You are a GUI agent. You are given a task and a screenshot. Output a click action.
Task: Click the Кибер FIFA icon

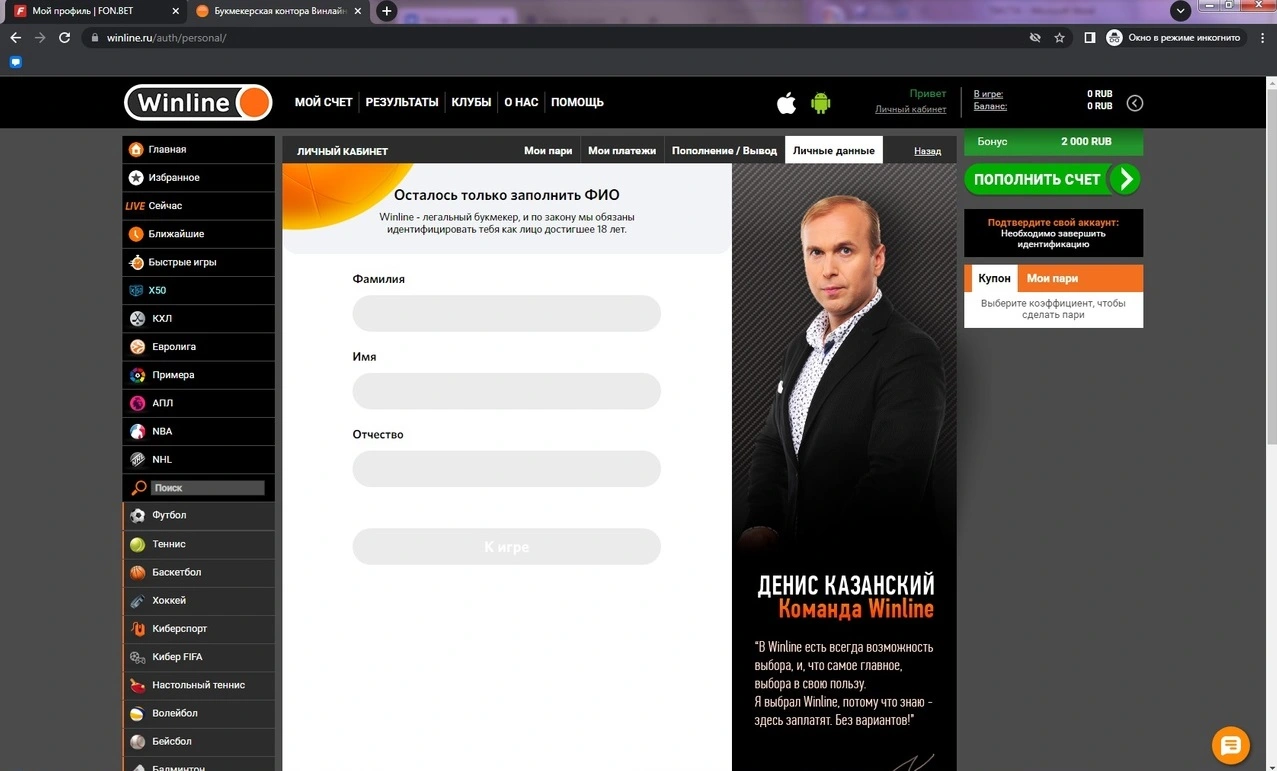point(137,657)
